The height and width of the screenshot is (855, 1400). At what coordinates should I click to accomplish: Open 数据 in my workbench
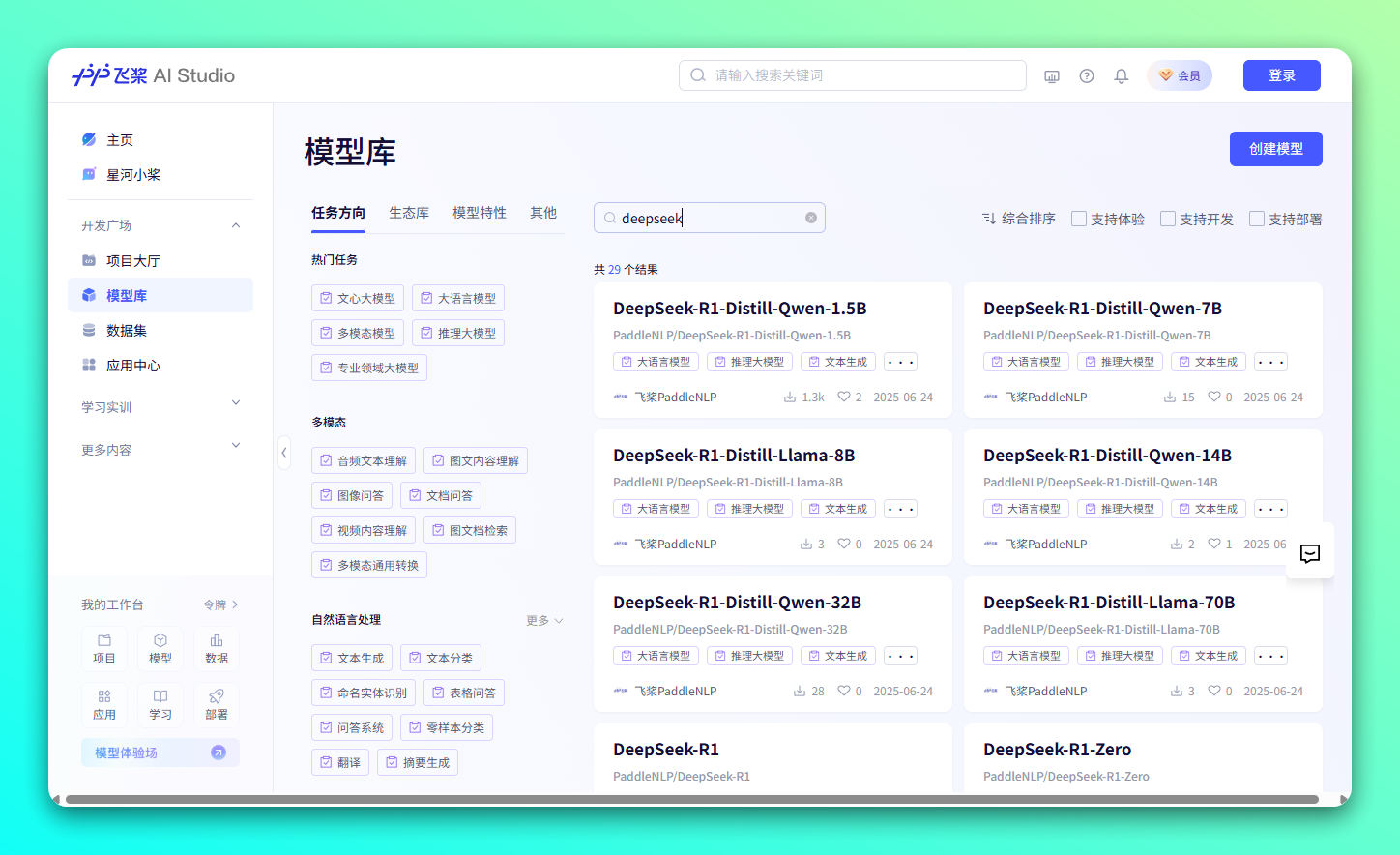coord(217,649)
